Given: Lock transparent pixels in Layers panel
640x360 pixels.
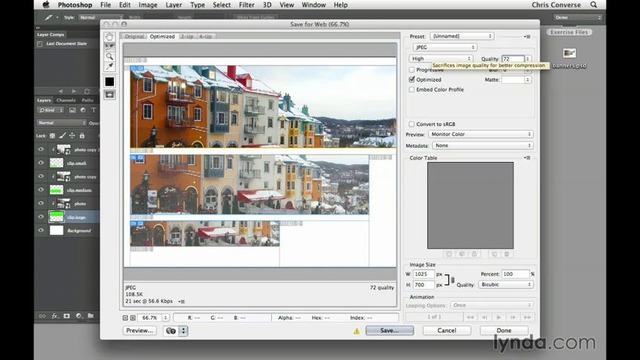Looking at the screenshot, I should point(52,136).
